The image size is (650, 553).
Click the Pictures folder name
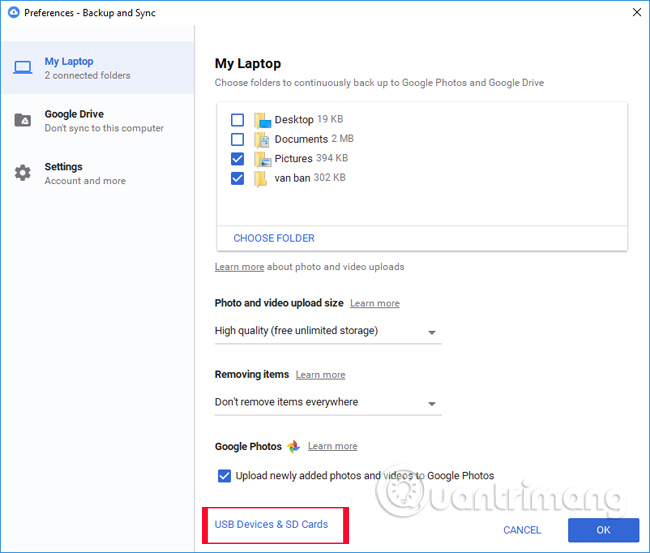point(293,159)
